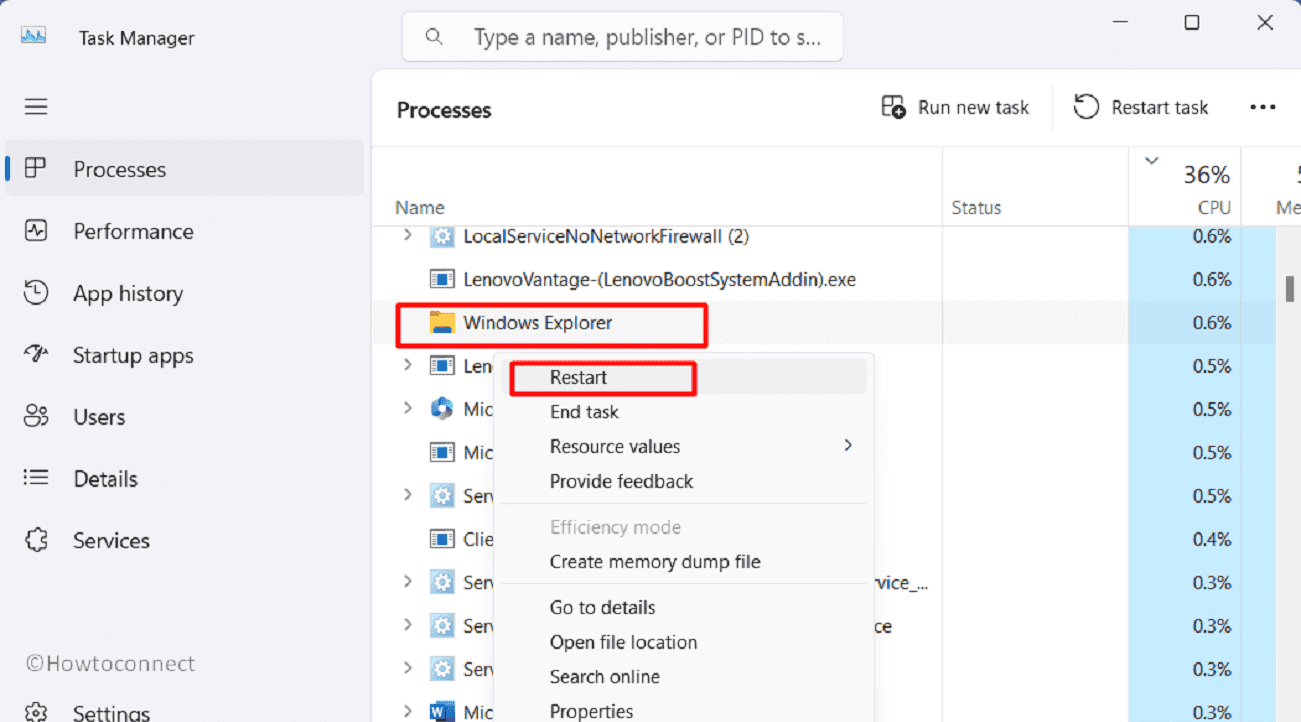The height and width of the screenshot is (722, 1301).
Task: Collapse the CPU column sort chevron
Action: pos(1151,161)
